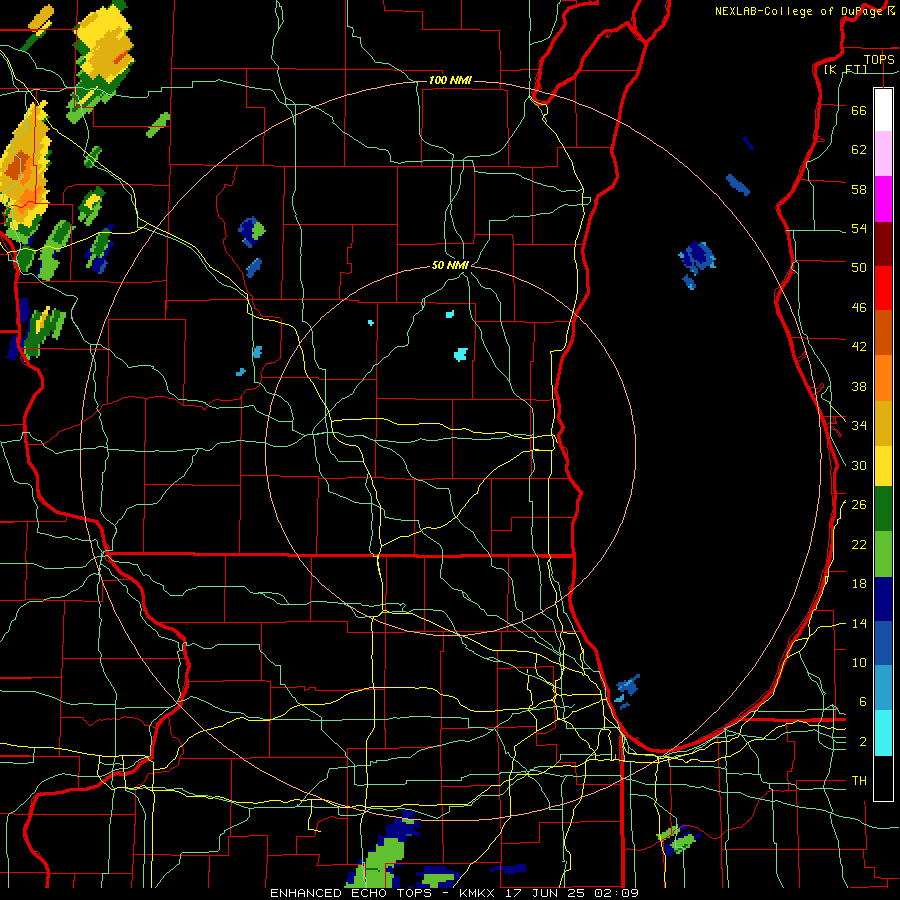Click the large blue echo over Lake Michigan
Image resolution: width=900 pixels, height=900 pixels.
697,256
